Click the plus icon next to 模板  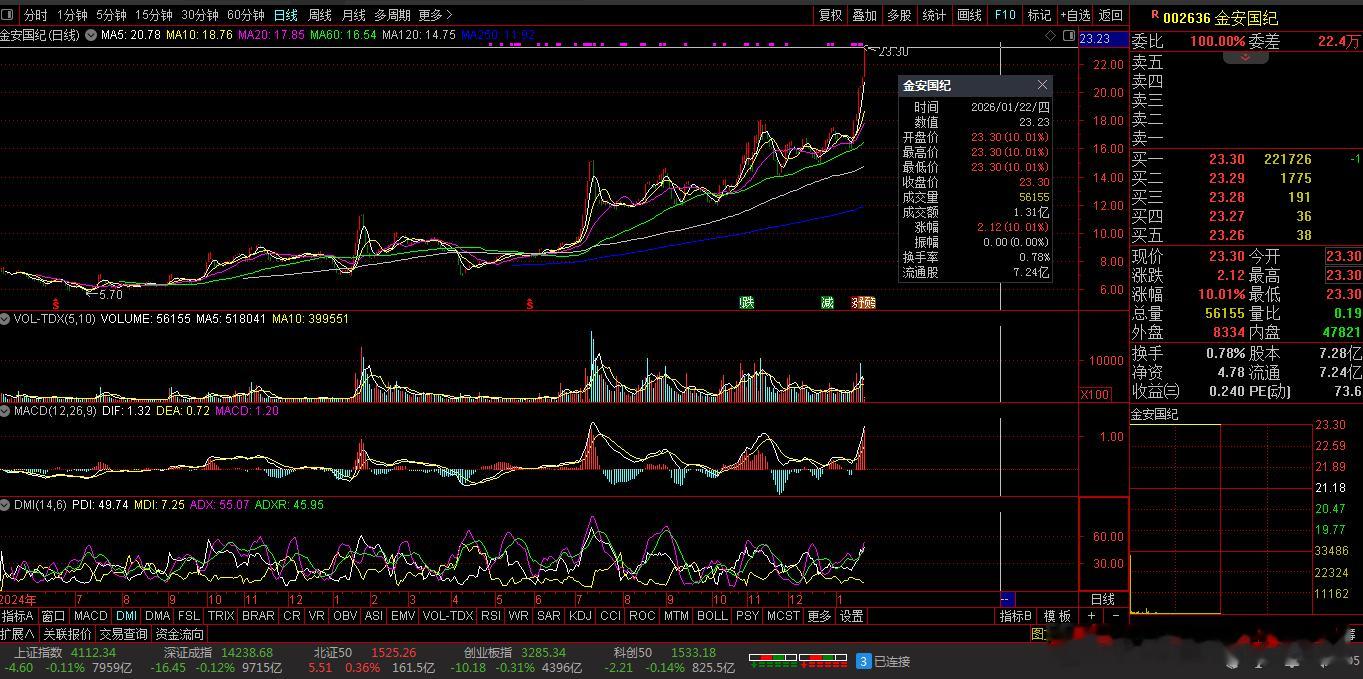[1092, 616]
